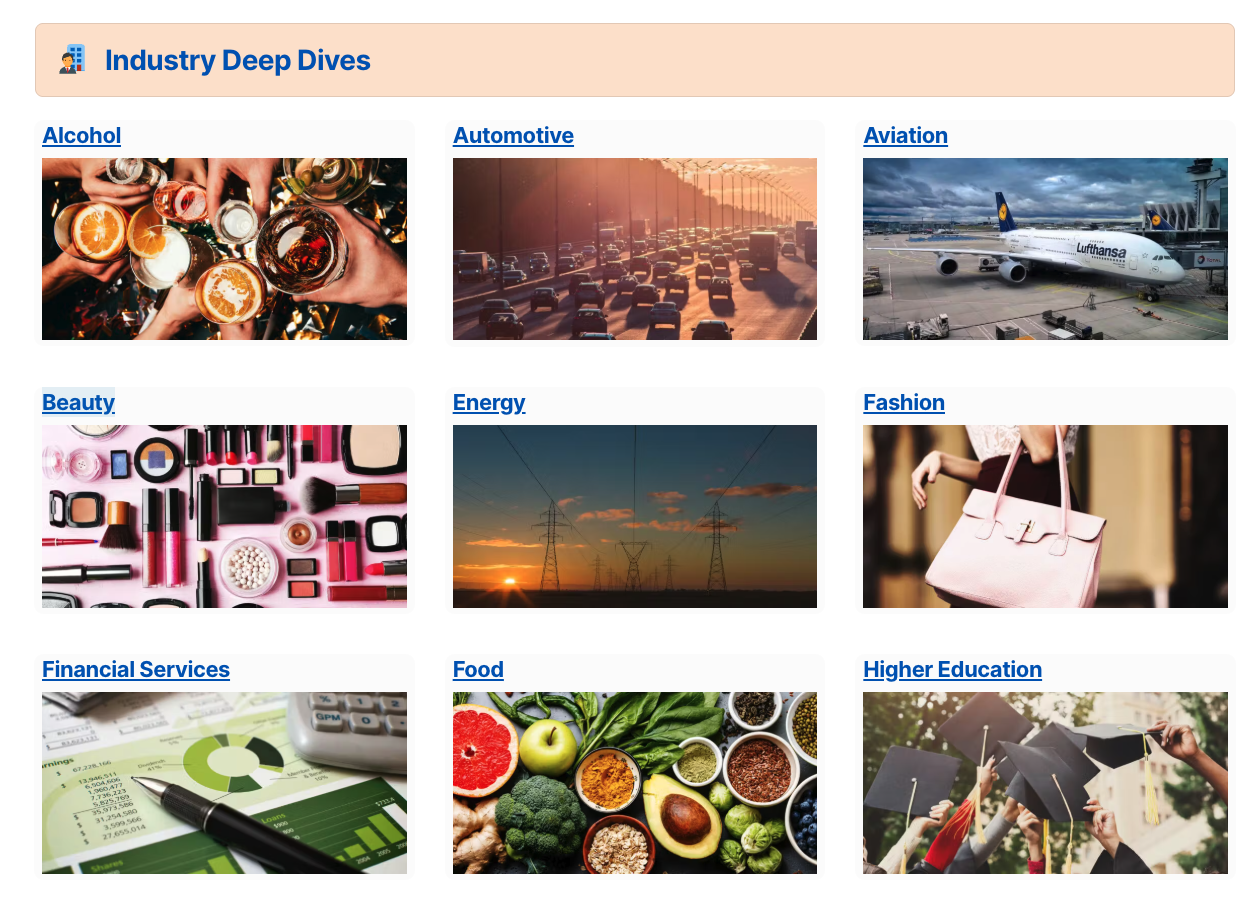Click the cocktail glasses toast thumbnail
This screenshot has width=1258, height=906.
(224, 249)
